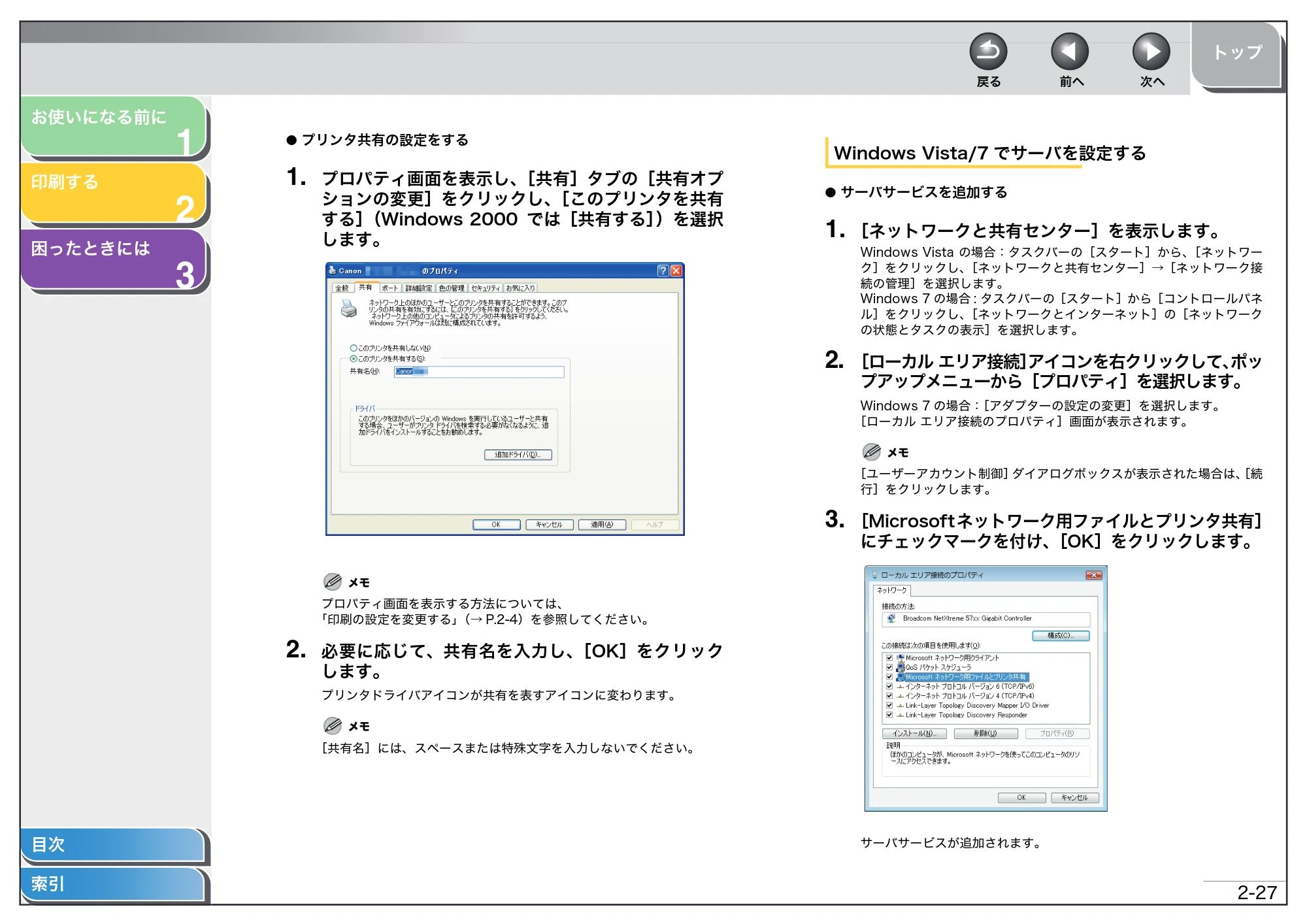Click the printer icon in Canon properties title bar
The height and width of the screenshot is (924, 1307).
333,271
